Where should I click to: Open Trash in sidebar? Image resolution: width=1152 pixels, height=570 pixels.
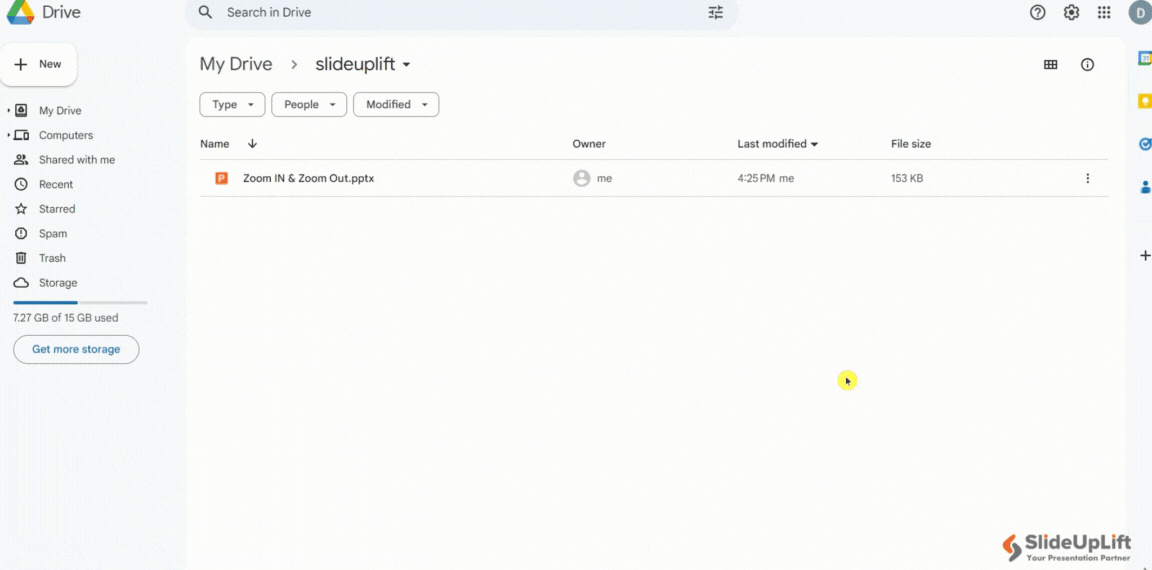coord(52,259)
